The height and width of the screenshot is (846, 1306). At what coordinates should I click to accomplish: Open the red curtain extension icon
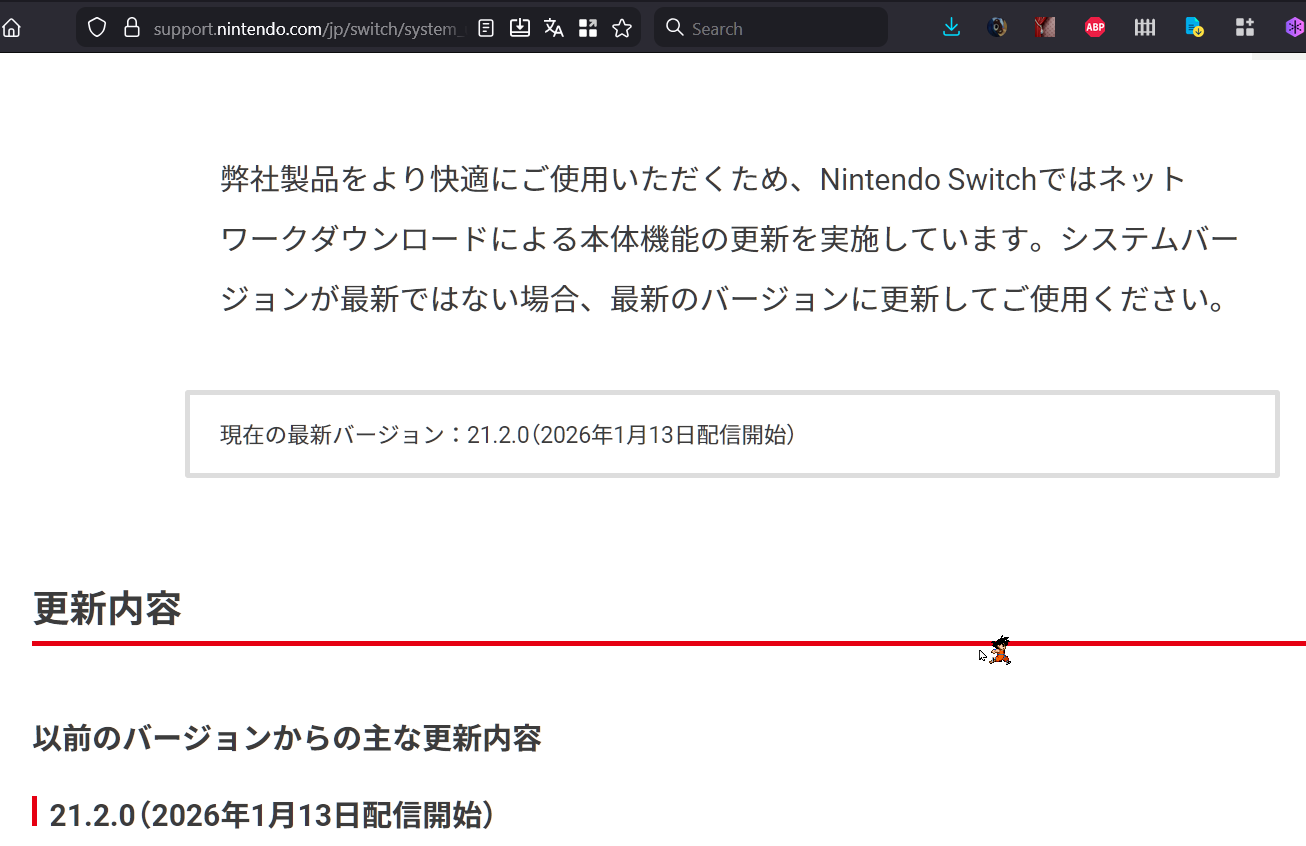(x=1046, y=28)
